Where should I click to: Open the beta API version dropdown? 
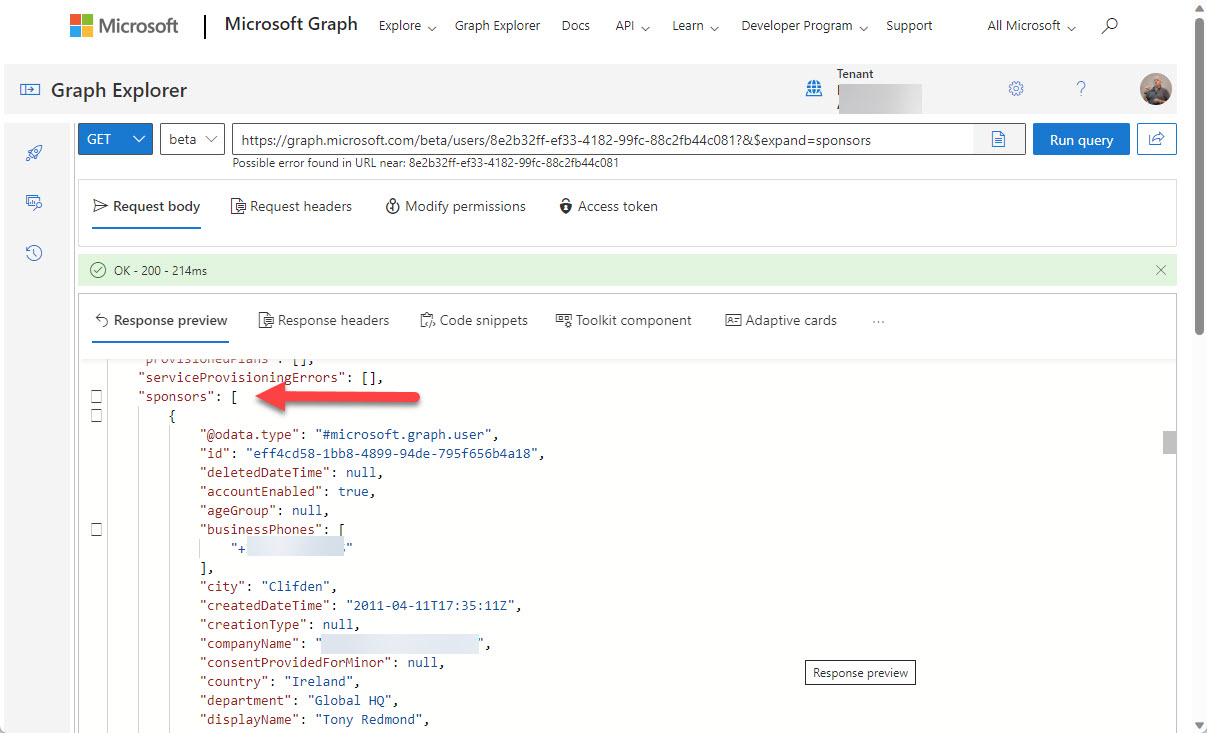point(192,140)
